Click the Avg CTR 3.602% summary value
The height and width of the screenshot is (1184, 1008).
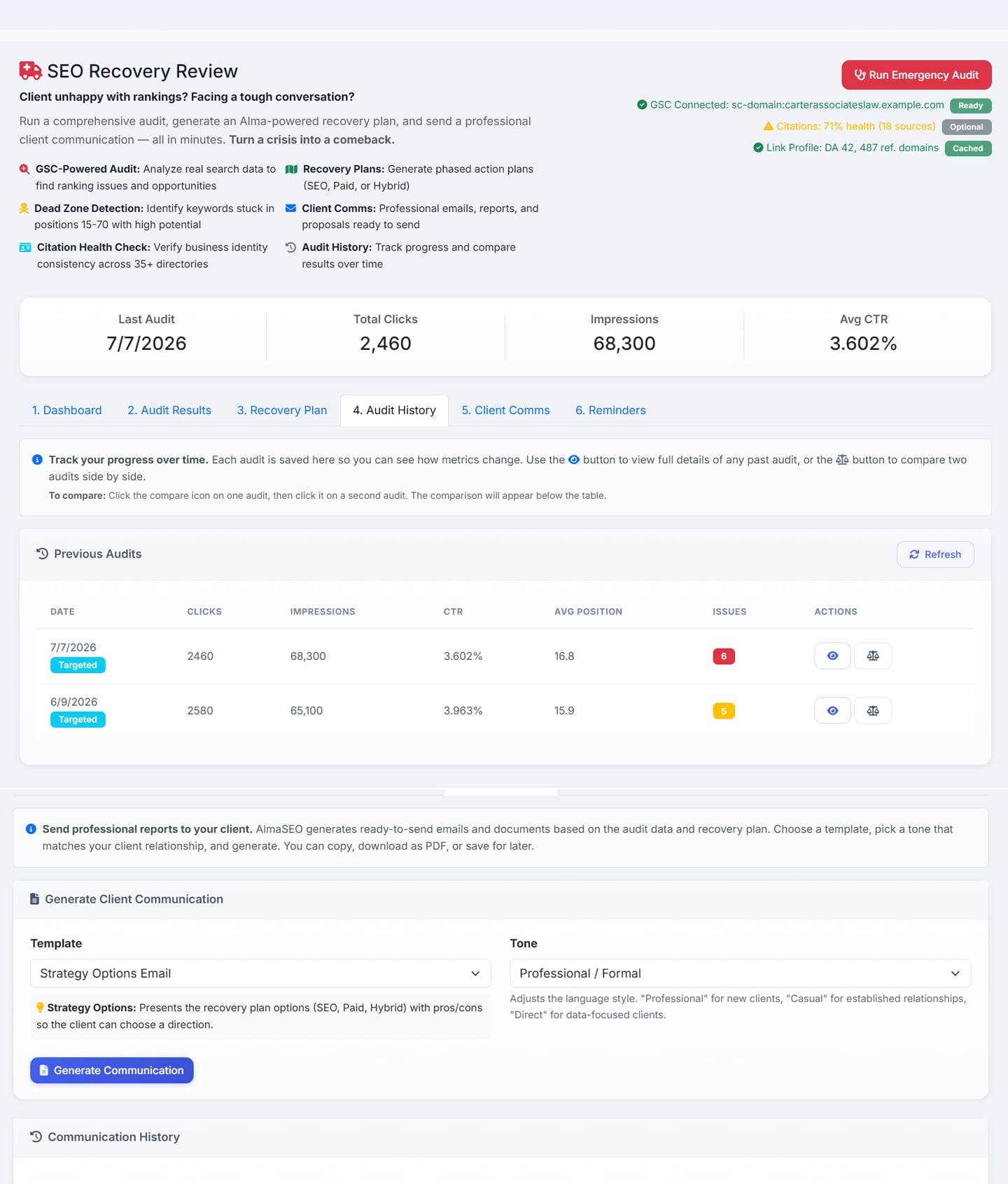863,344
